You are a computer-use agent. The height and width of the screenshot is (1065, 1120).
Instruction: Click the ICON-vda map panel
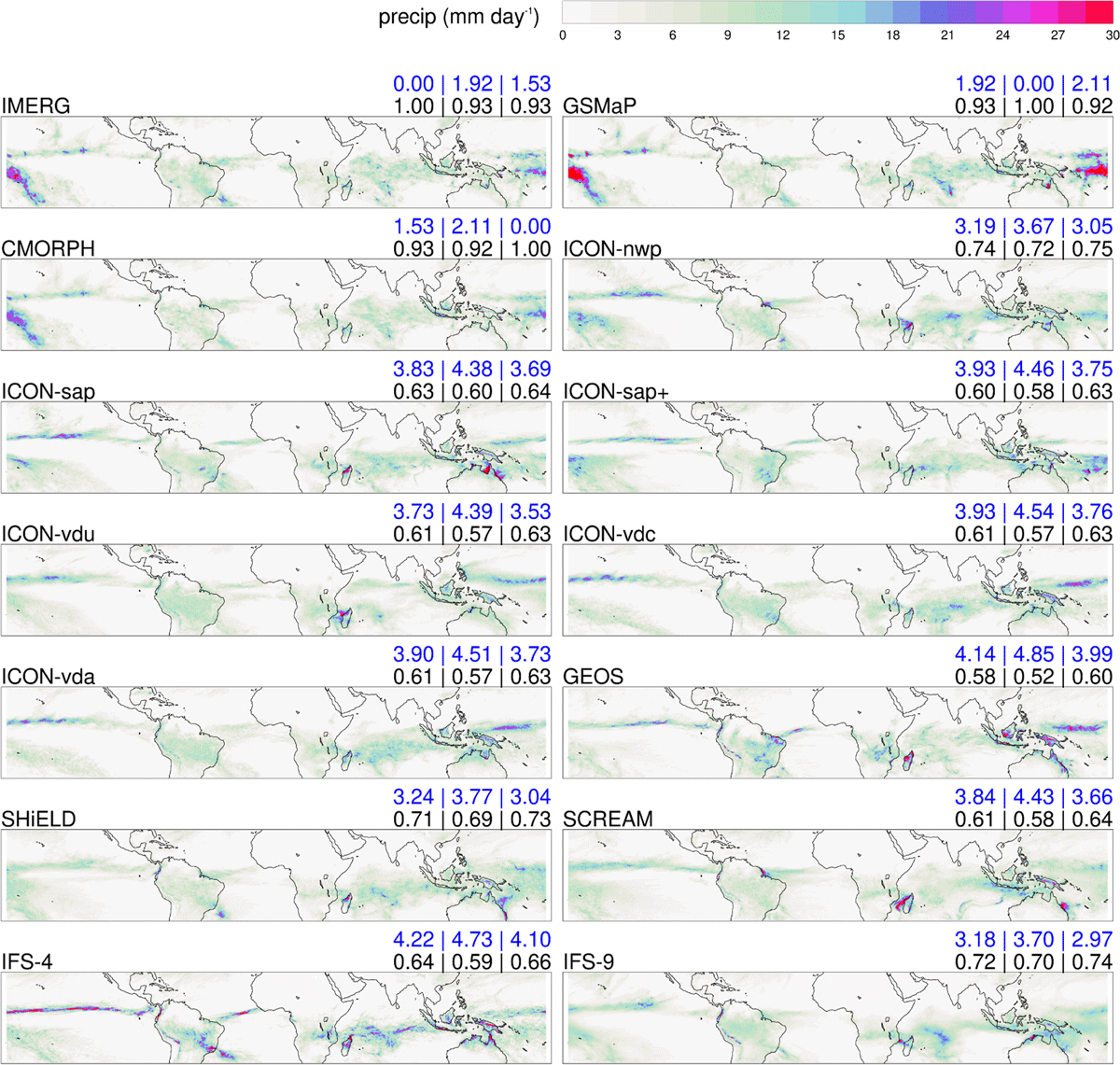(277, 734)
